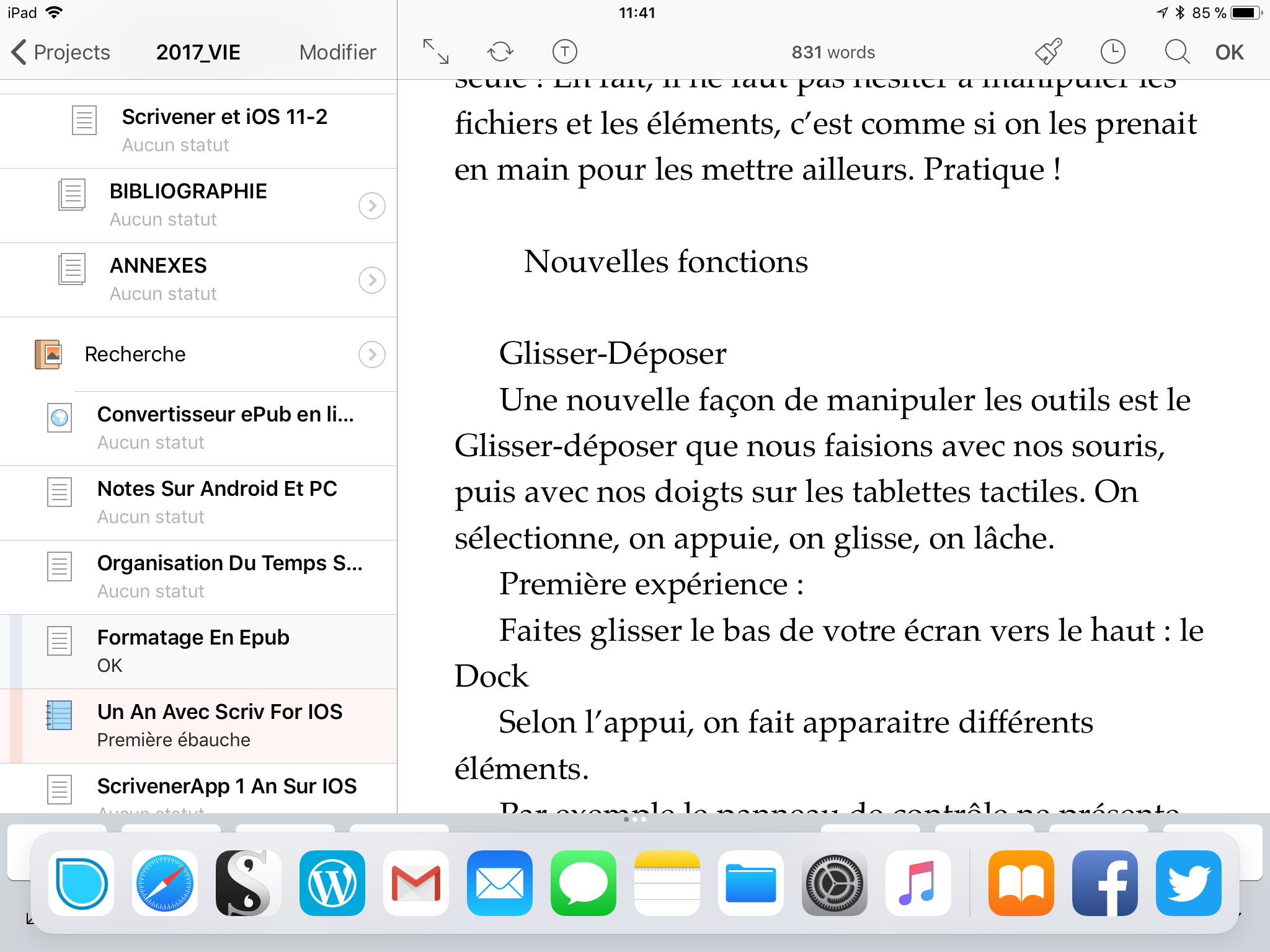Select Notes Sur Android Et PC document

coord(217,501)
